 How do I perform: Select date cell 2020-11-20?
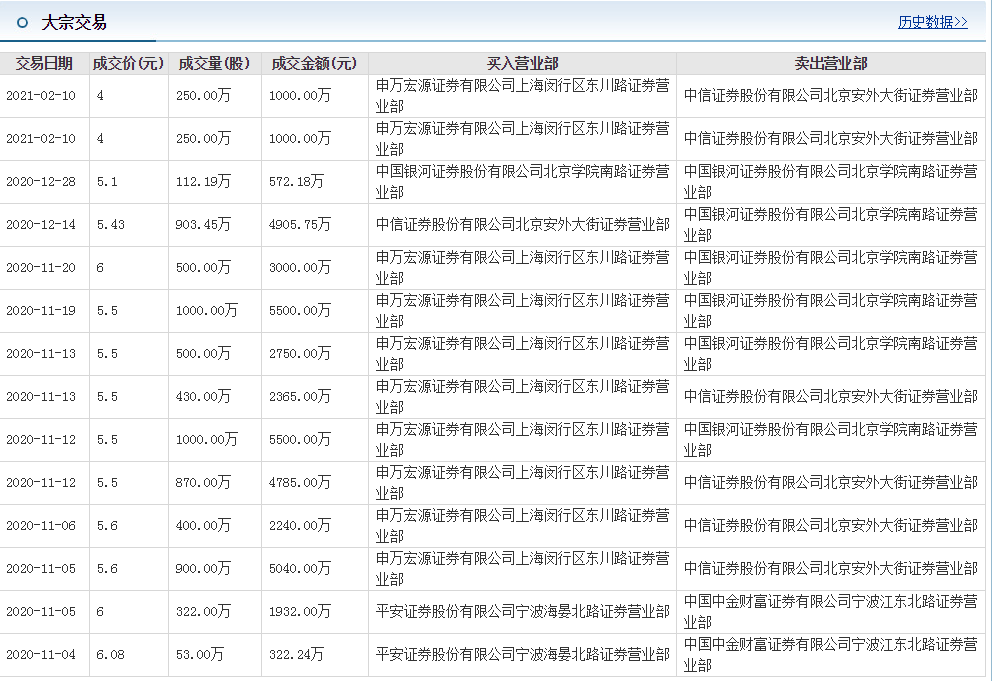tap(41, 268)
